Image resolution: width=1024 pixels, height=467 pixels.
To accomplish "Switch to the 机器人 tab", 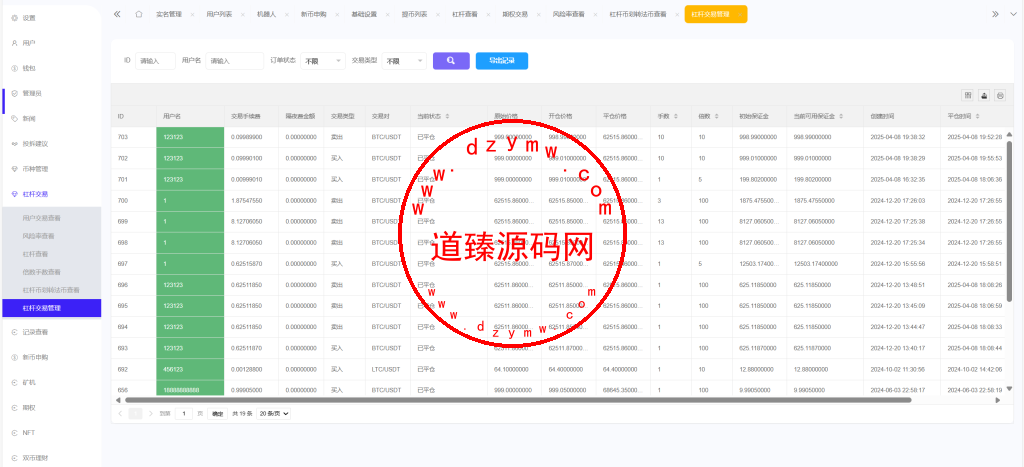I will click(x=266, y=14).
